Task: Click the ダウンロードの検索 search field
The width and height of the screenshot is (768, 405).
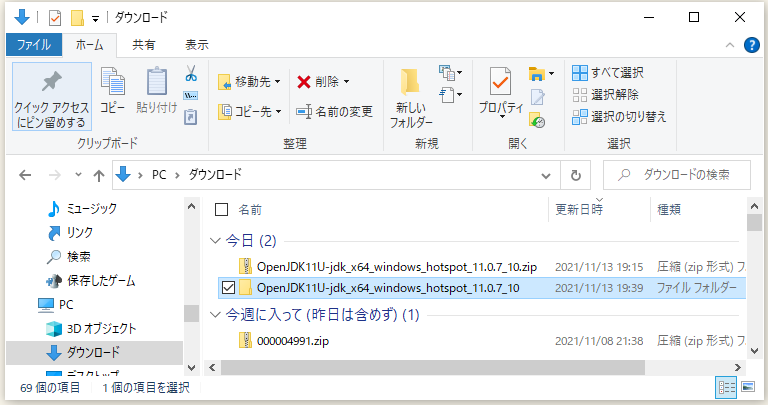Action: click(x=677, y=175)
